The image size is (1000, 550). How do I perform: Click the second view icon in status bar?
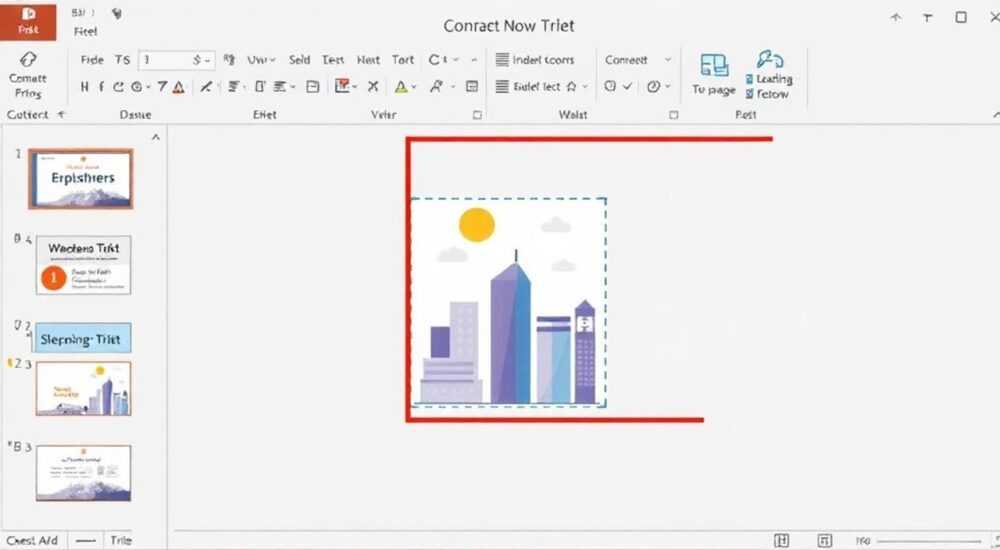click(x=824, y=540)
